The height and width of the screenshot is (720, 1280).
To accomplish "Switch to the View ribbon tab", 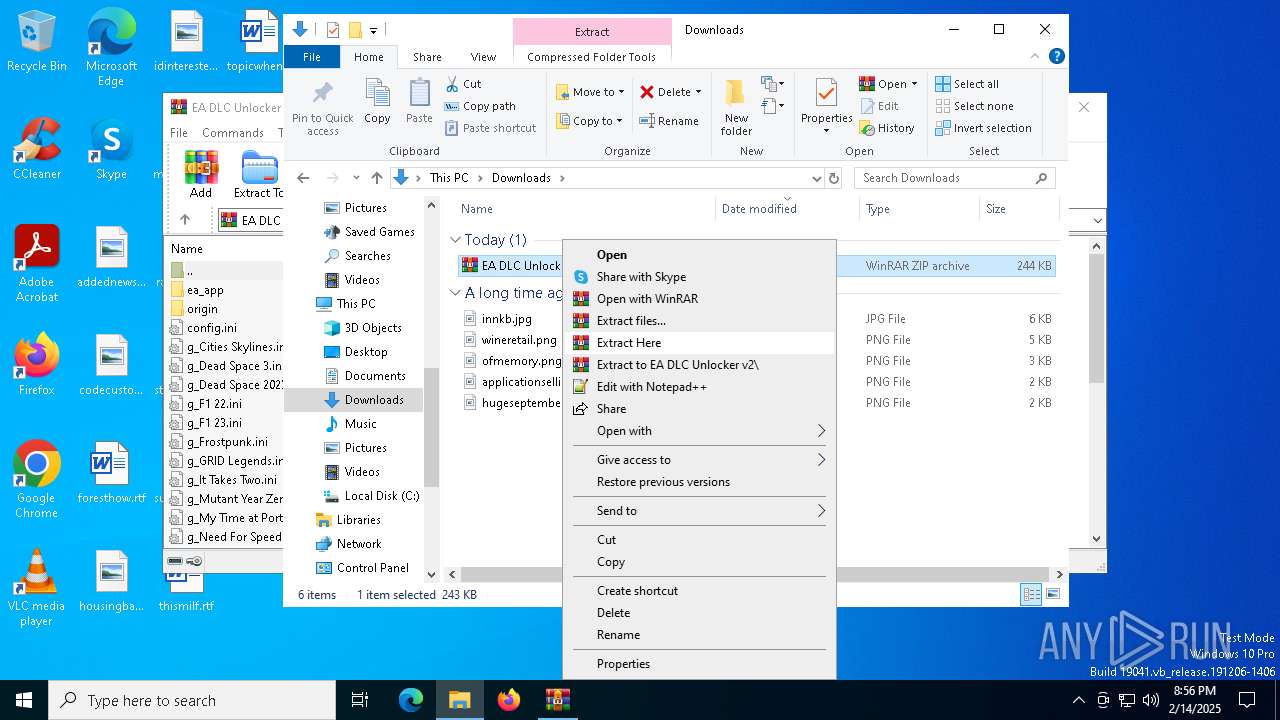I will [x=483, y=57].
